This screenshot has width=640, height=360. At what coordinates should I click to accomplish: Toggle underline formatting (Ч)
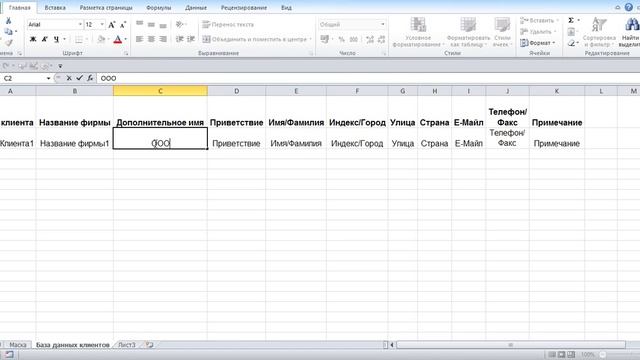(56, 39)
